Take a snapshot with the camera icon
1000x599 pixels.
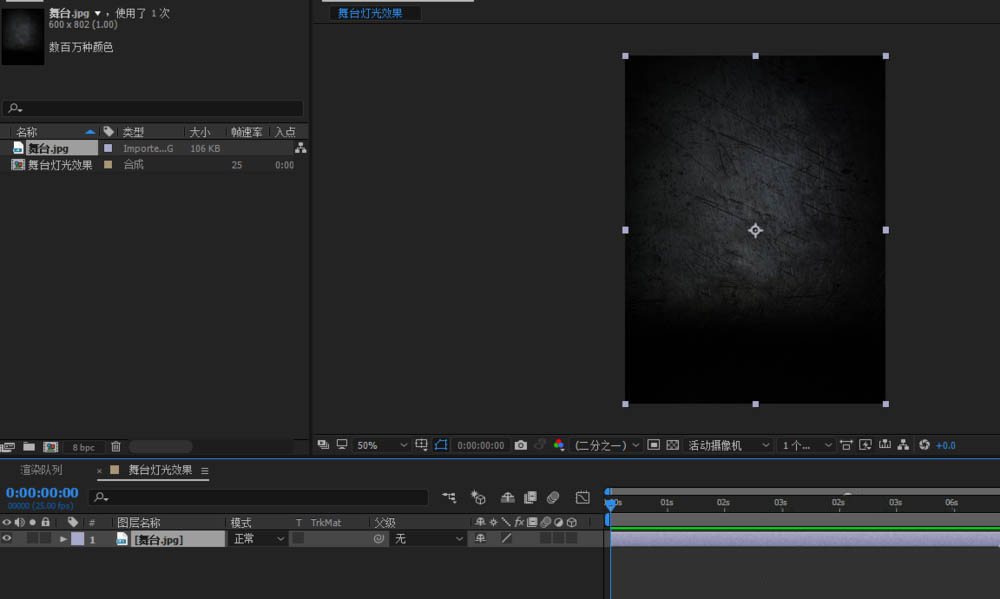click(520, 445)
